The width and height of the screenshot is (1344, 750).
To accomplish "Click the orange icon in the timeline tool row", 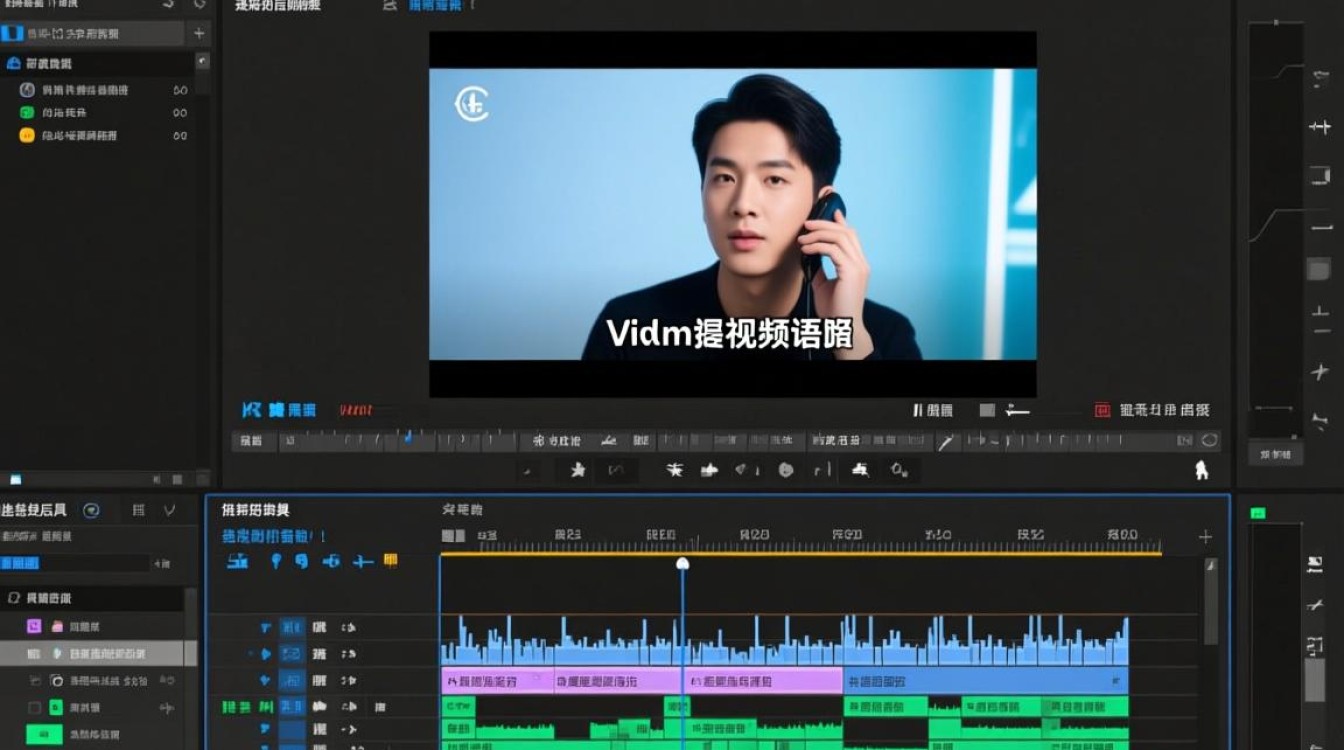I will pos(390,560).
